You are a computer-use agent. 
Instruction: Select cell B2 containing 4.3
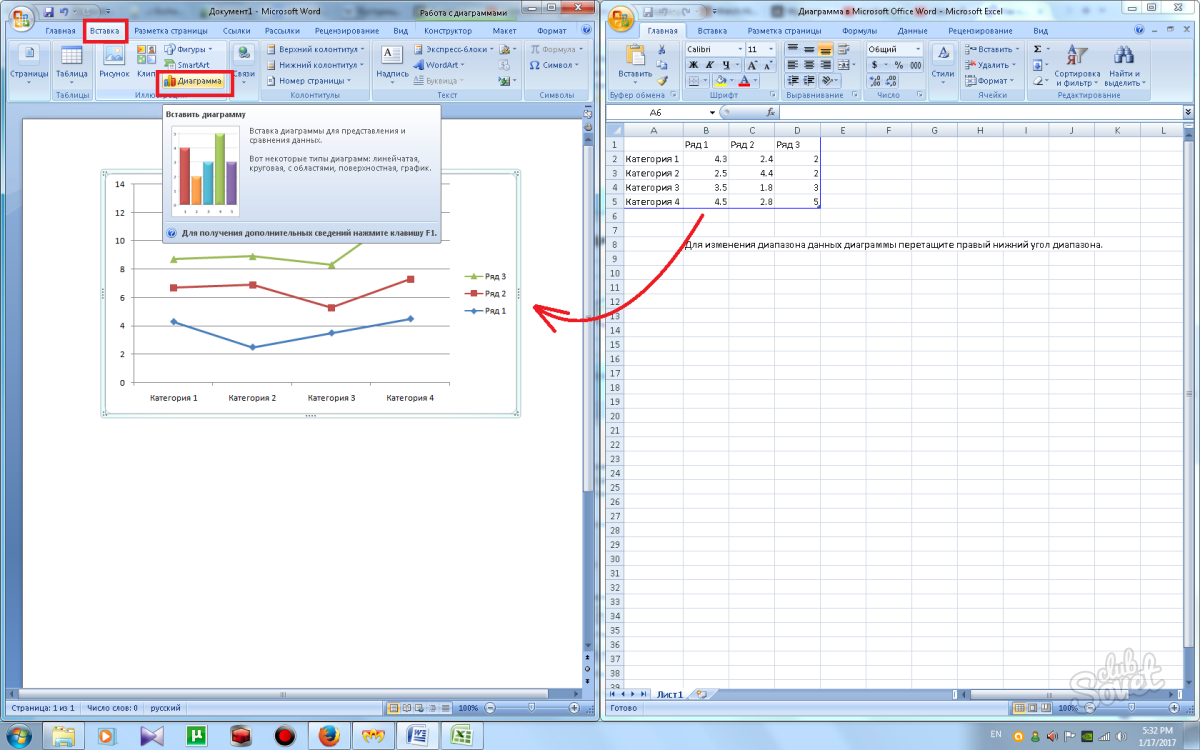pos(706,159)
